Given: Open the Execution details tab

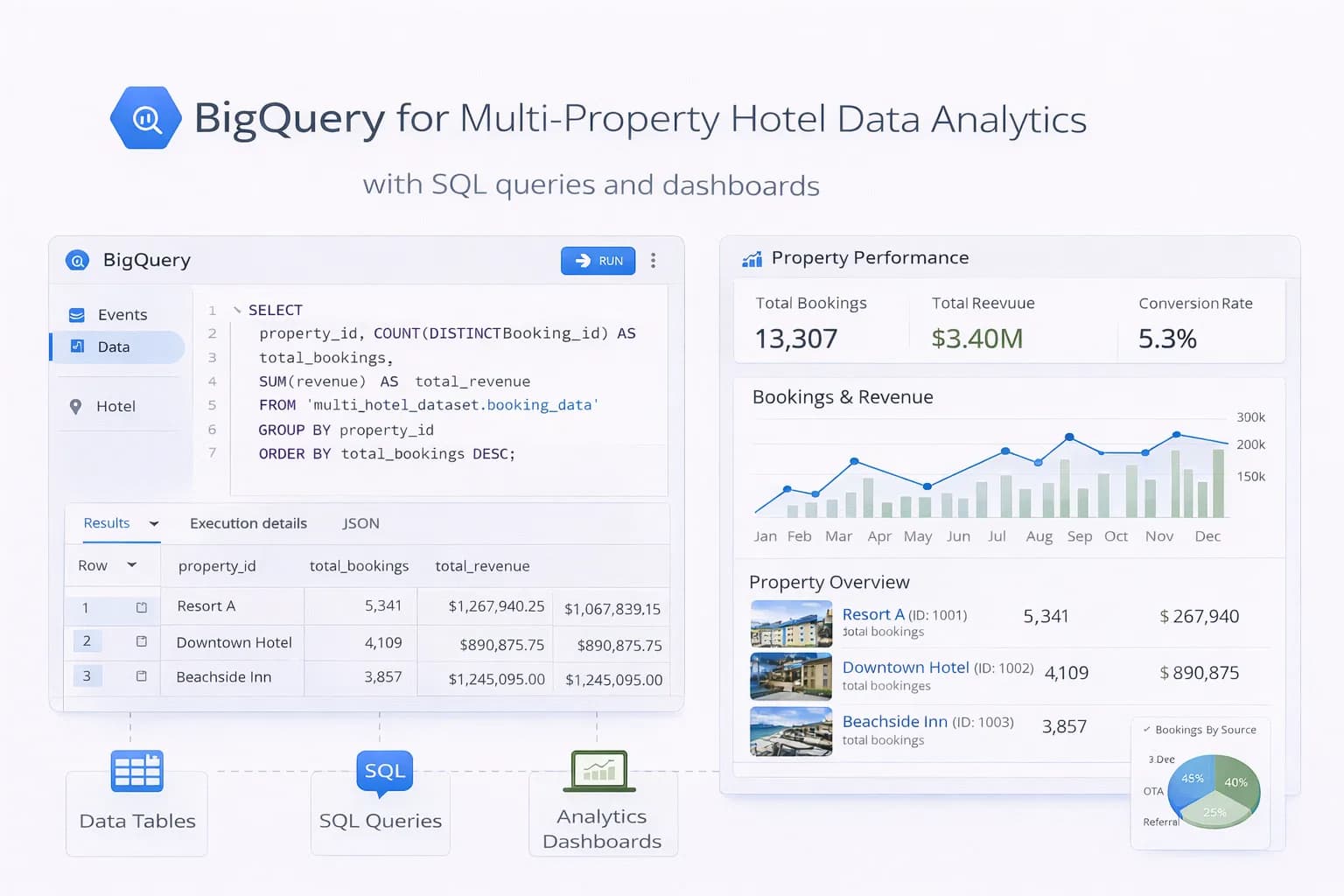Looking at the screenshot, I should (248, 523).
